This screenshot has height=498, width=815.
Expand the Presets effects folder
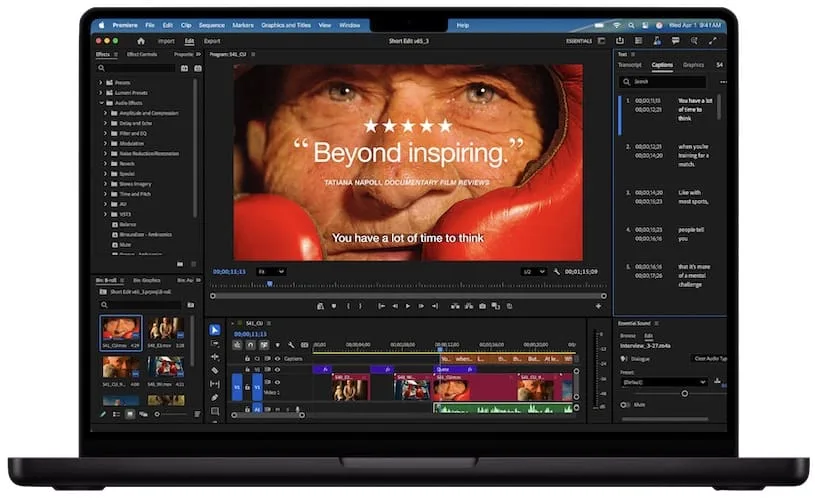tap(101, 83)
